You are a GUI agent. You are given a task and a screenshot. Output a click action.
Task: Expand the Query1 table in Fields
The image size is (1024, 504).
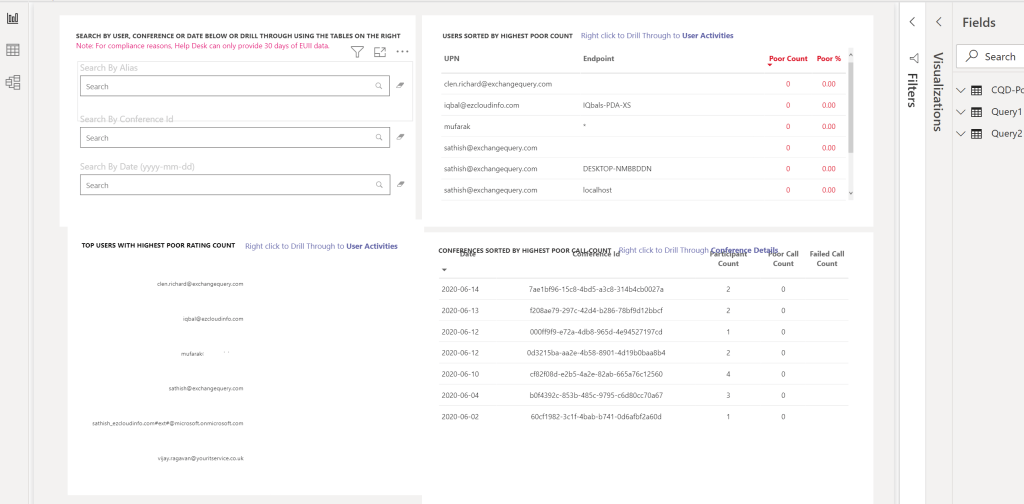[x=962, y=112]
